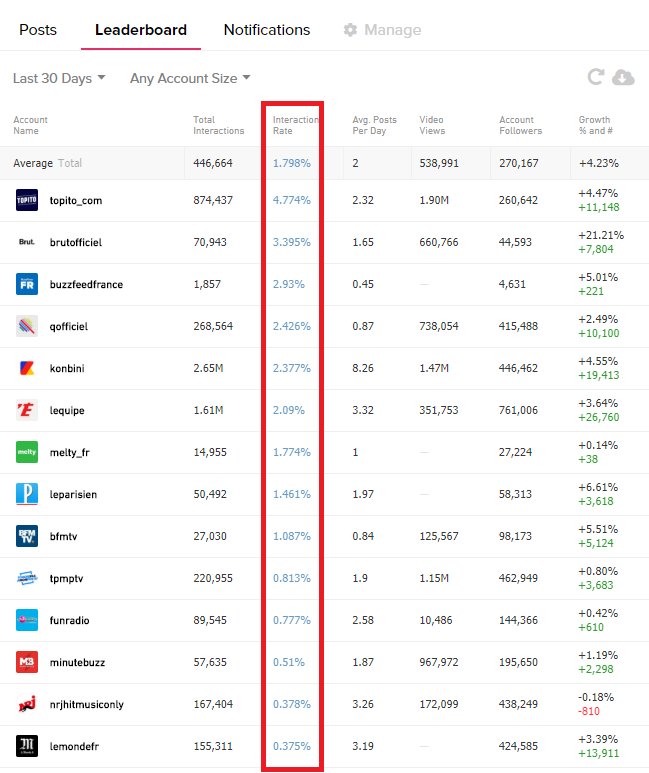Click the 538,991 average video views
The width and height of the screenshot is (649, 773).
439,163
